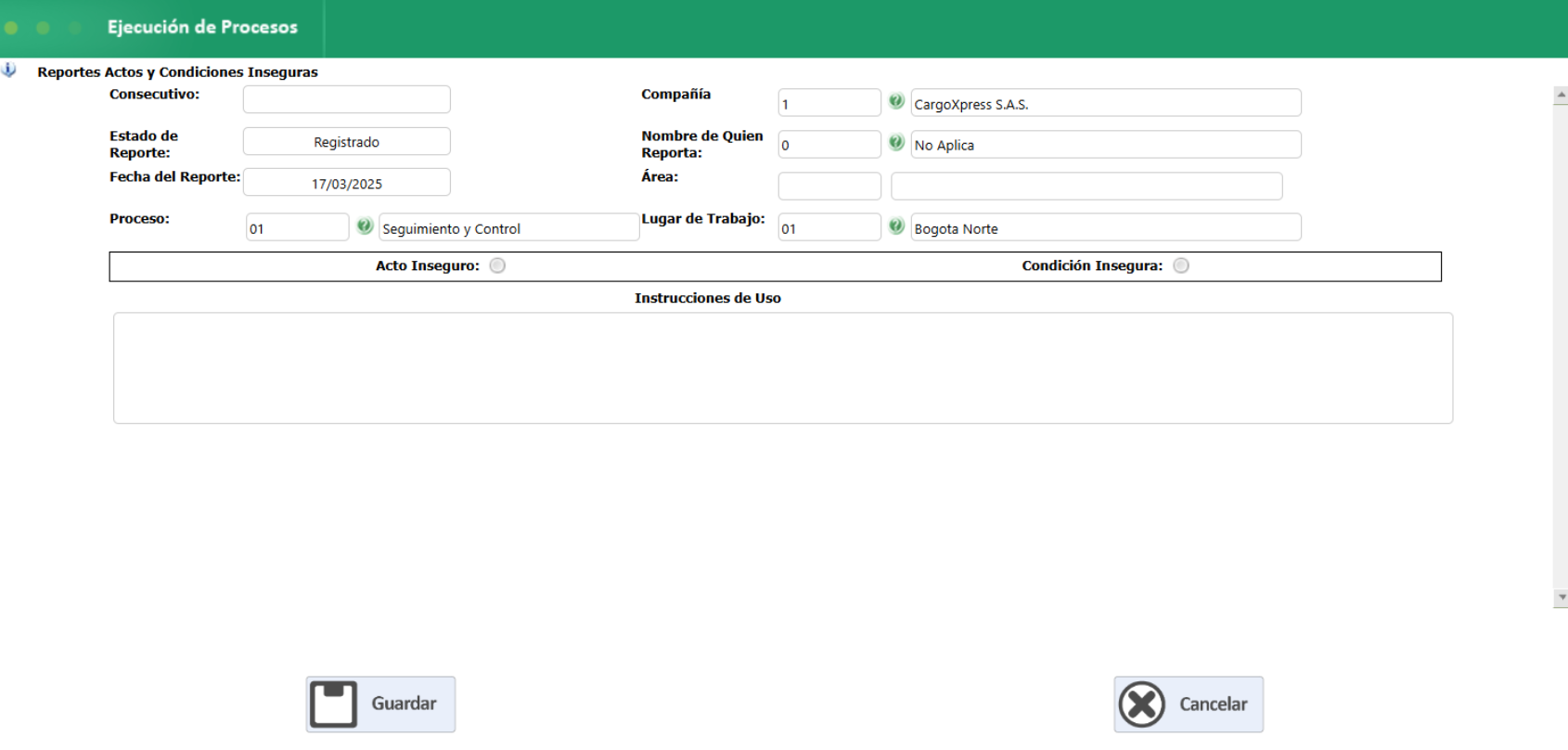The height and width of the screenshot is (750, 1568).
Task: Click the Reportes Actos y Condiciones Inseguras heading
Action: coord(177,71)
